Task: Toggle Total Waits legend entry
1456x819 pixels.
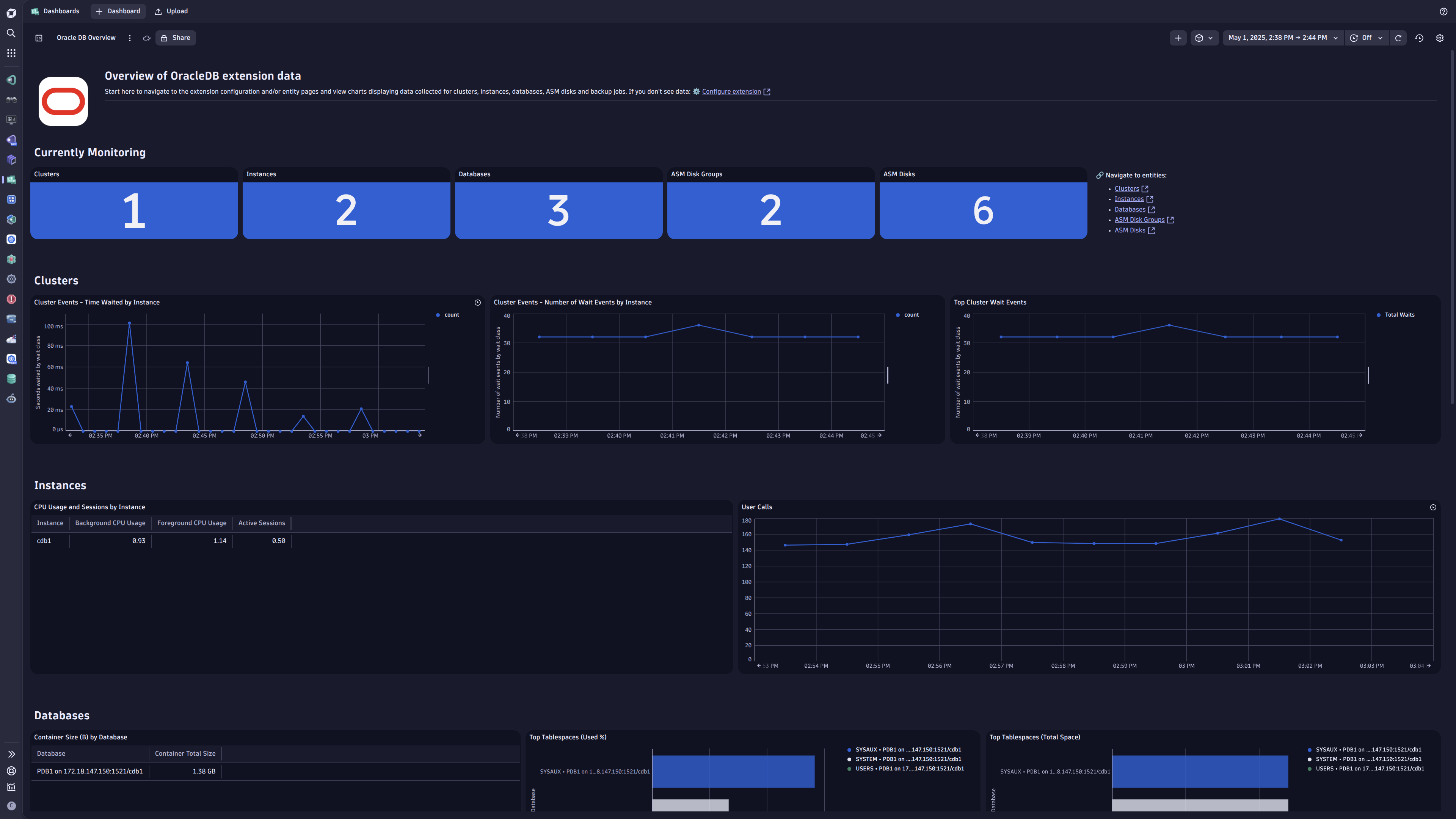Action: [x=1395, y=315]
